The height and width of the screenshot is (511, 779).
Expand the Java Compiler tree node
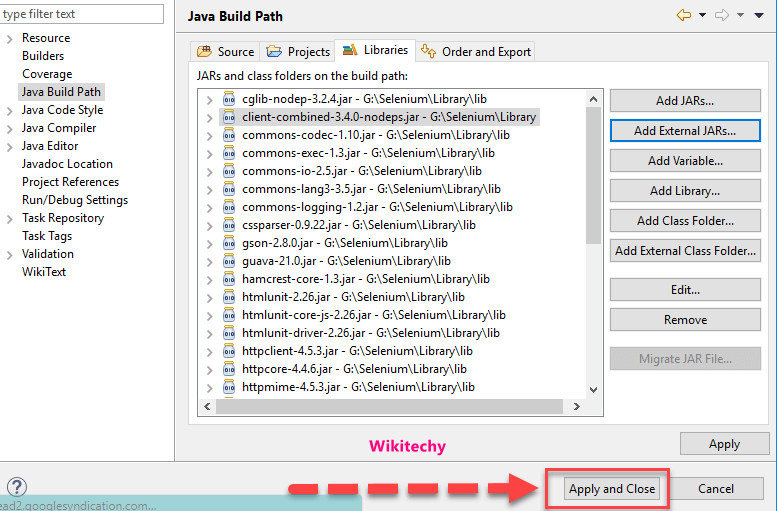click(11, 128)
